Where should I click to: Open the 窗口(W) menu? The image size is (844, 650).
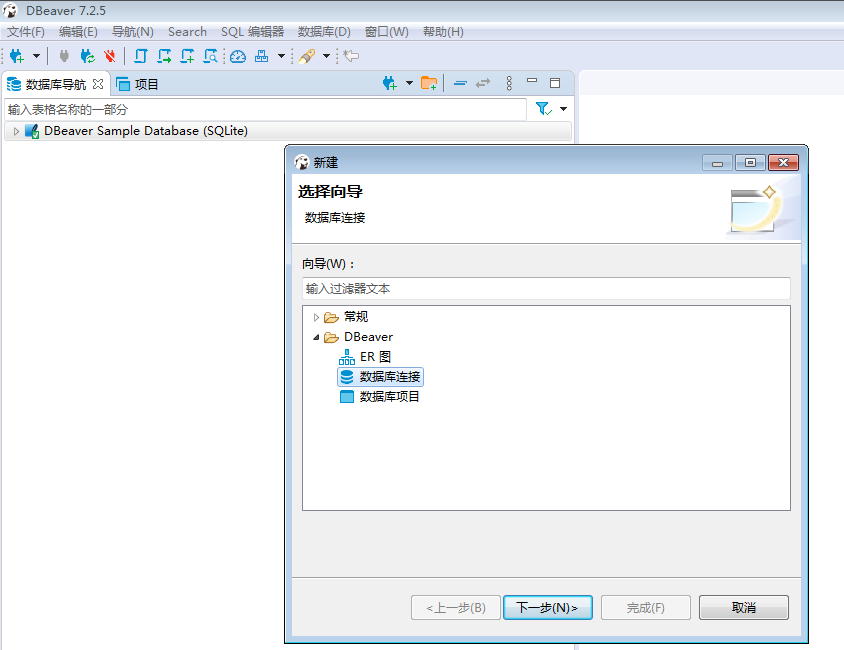[386, 32]
